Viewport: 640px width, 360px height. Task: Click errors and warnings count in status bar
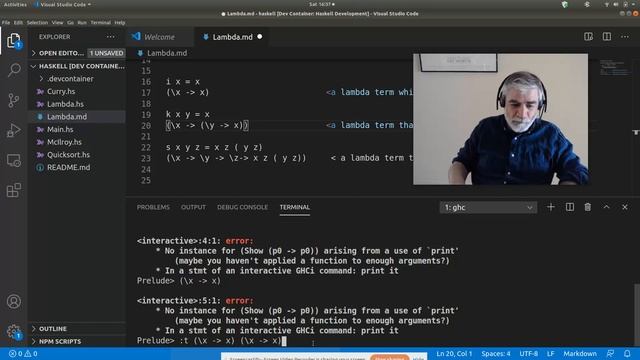tap(23, 353)
